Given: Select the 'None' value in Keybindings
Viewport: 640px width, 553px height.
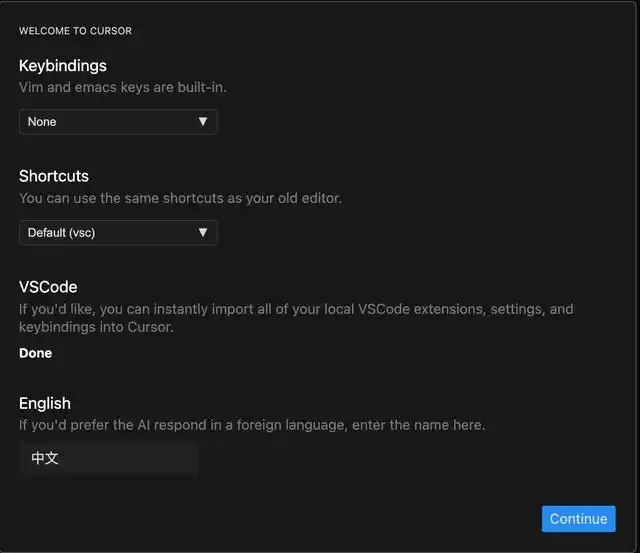Looking at the screenshot, I should [42, 122].
